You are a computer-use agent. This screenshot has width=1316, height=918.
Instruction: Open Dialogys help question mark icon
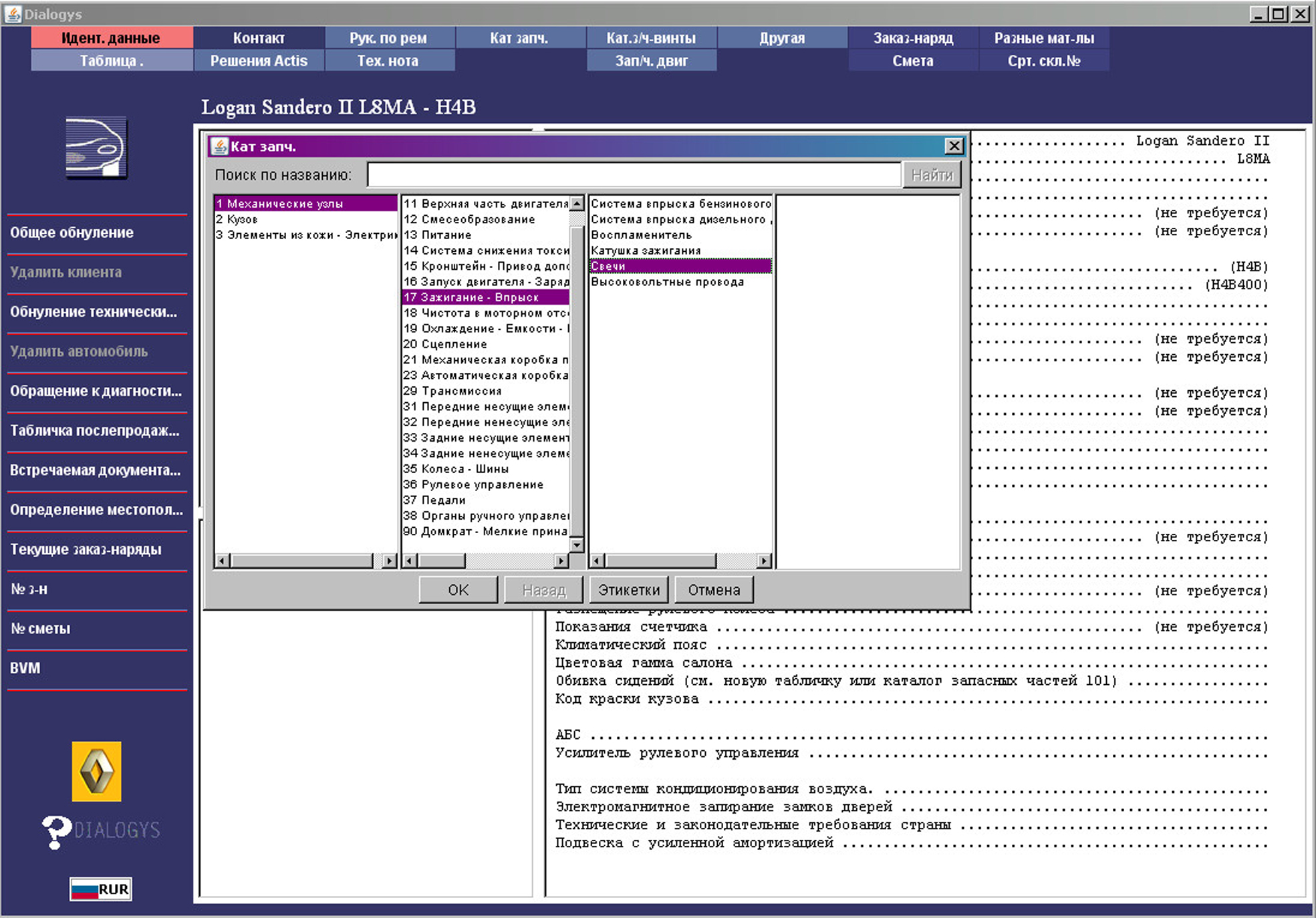coord(56,831)
